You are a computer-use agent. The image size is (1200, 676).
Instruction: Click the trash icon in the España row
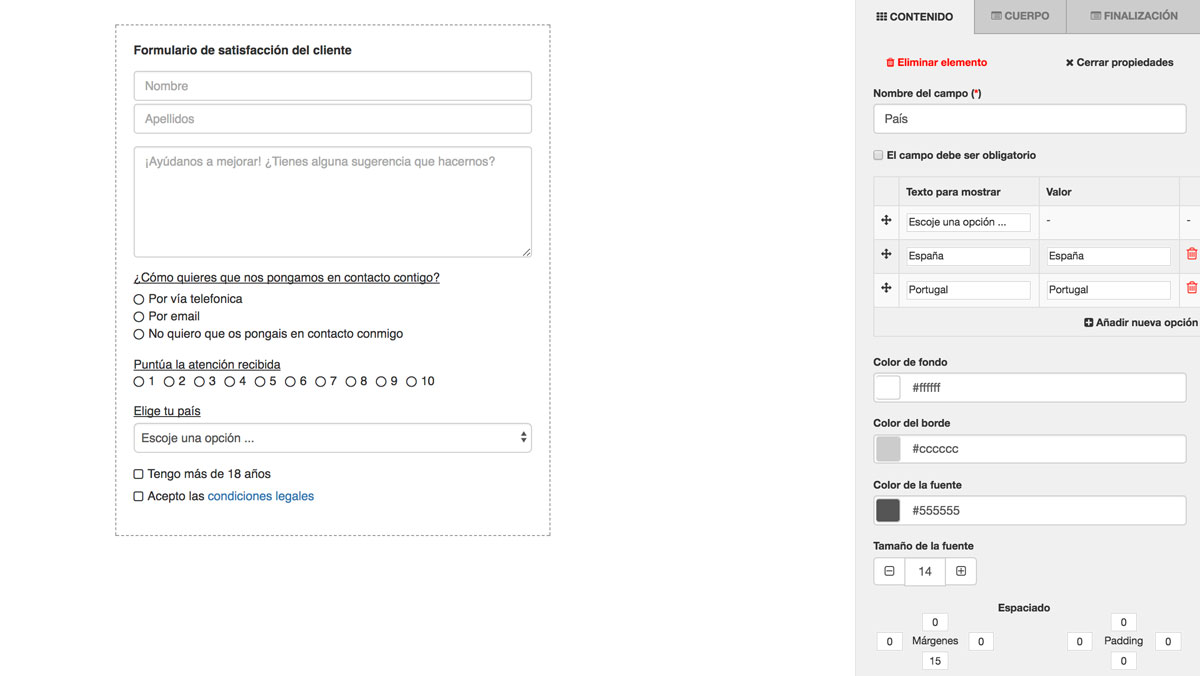pyautogui.click(x=1191, y=254)
